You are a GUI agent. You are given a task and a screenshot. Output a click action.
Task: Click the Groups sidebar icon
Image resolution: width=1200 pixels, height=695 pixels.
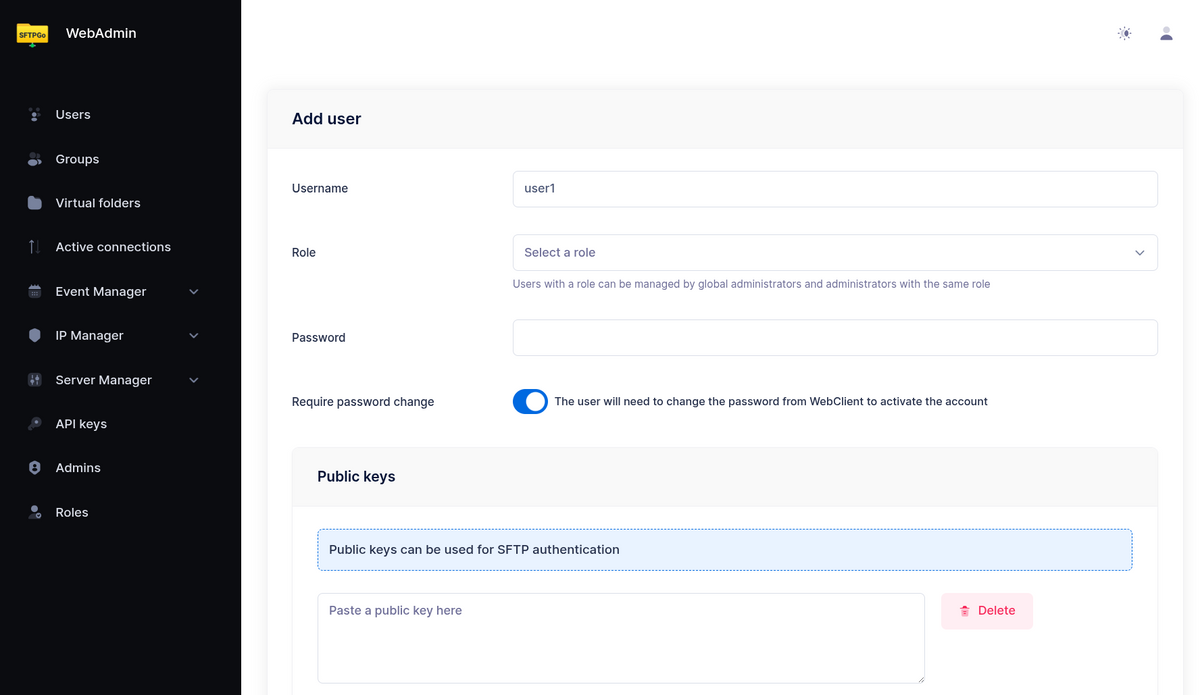[34, 159]
